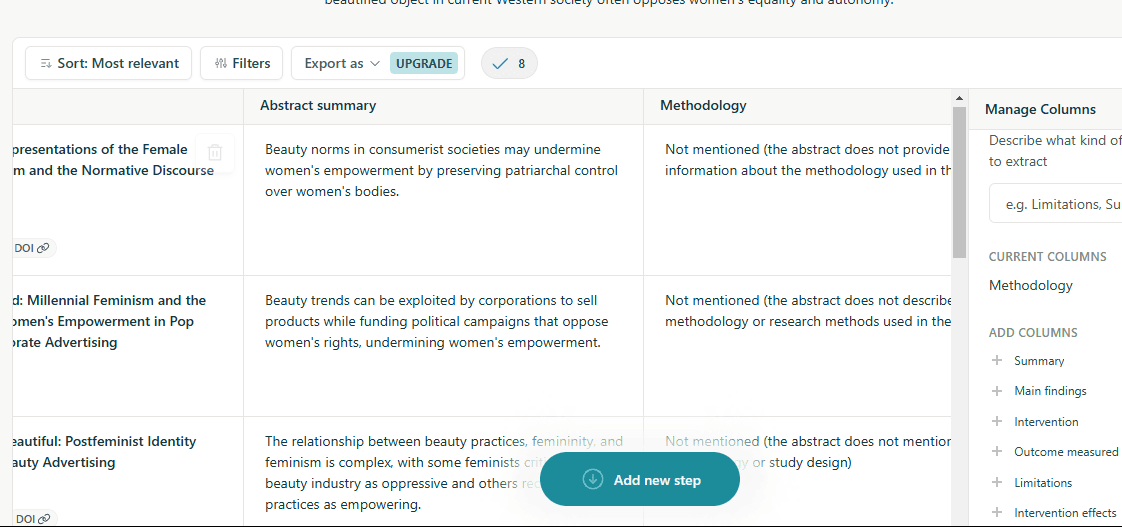
Task: Open the Sort: Most relevant menu
Action: [x=108, y=63]
